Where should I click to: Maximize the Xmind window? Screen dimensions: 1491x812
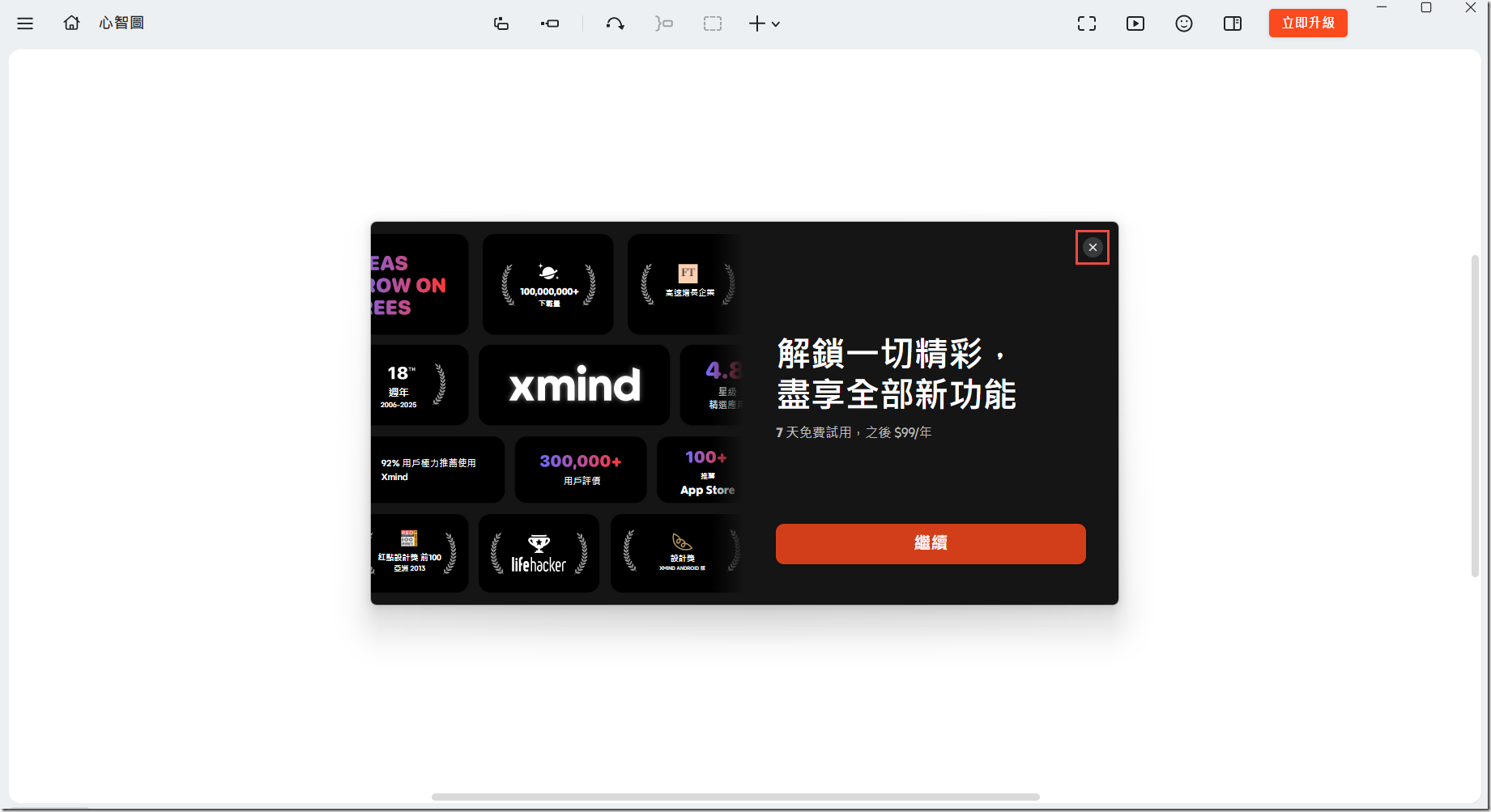pyautogui.click(x=1426, y=7)
